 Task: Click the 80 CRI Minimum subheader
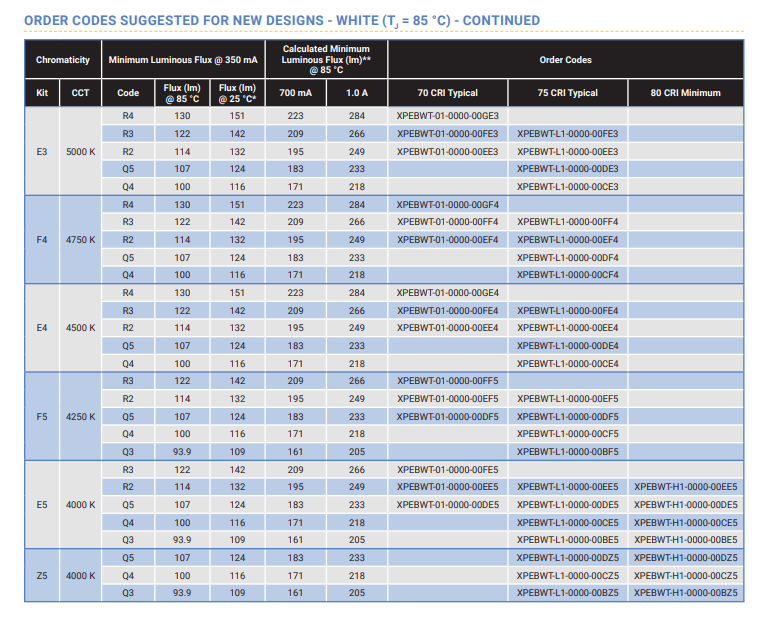(x=686, y=93)
